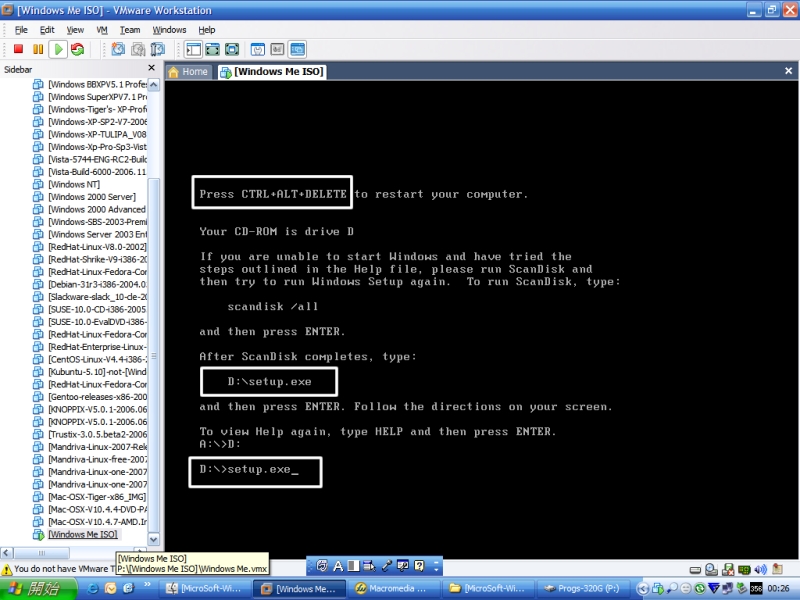
Task: Click the grayed Appliance view icon
Action: tap(277, 49)
